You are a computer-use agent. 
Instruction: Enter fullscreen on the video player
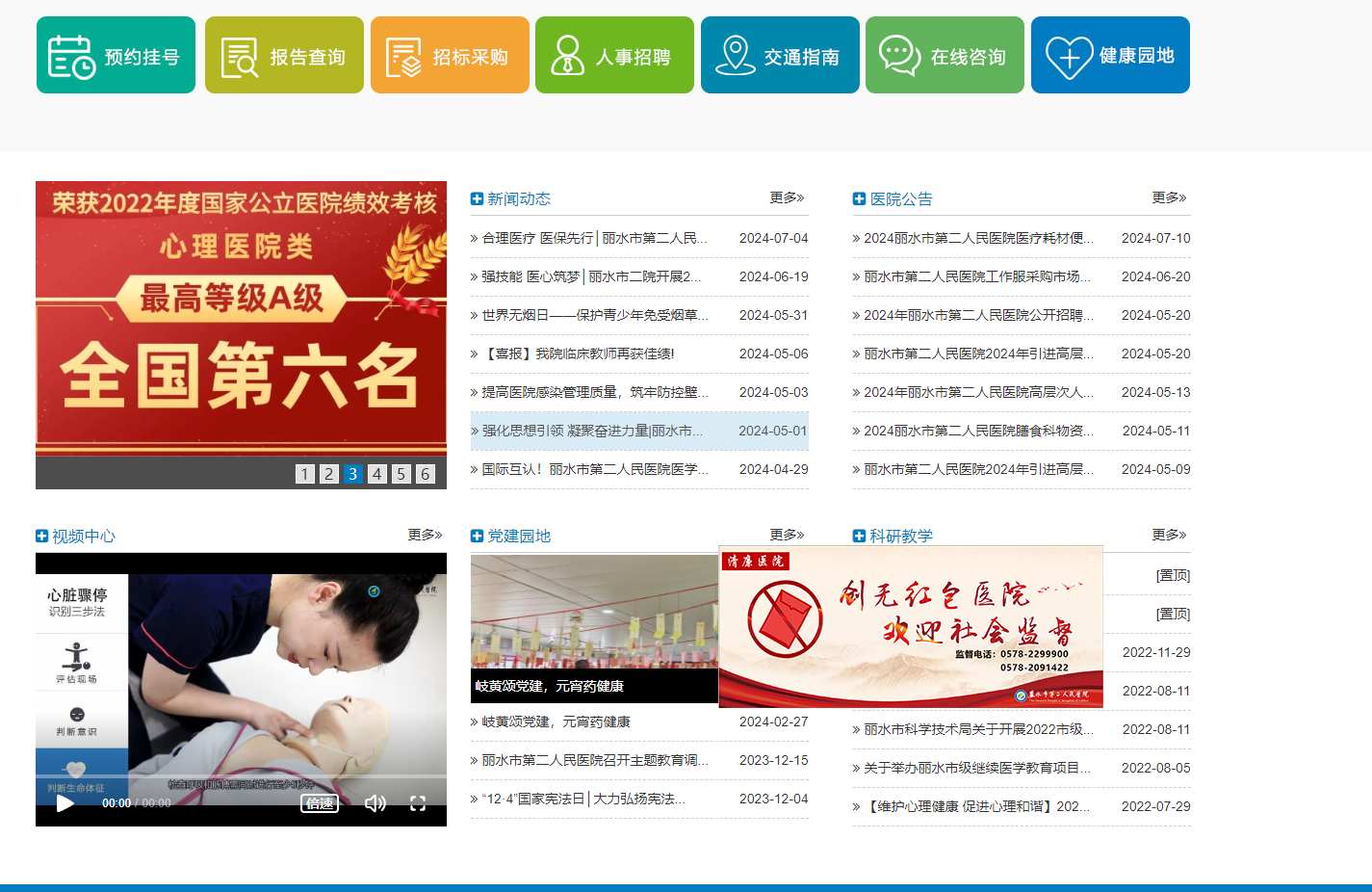pyautogui.click(x=418, y=803)
